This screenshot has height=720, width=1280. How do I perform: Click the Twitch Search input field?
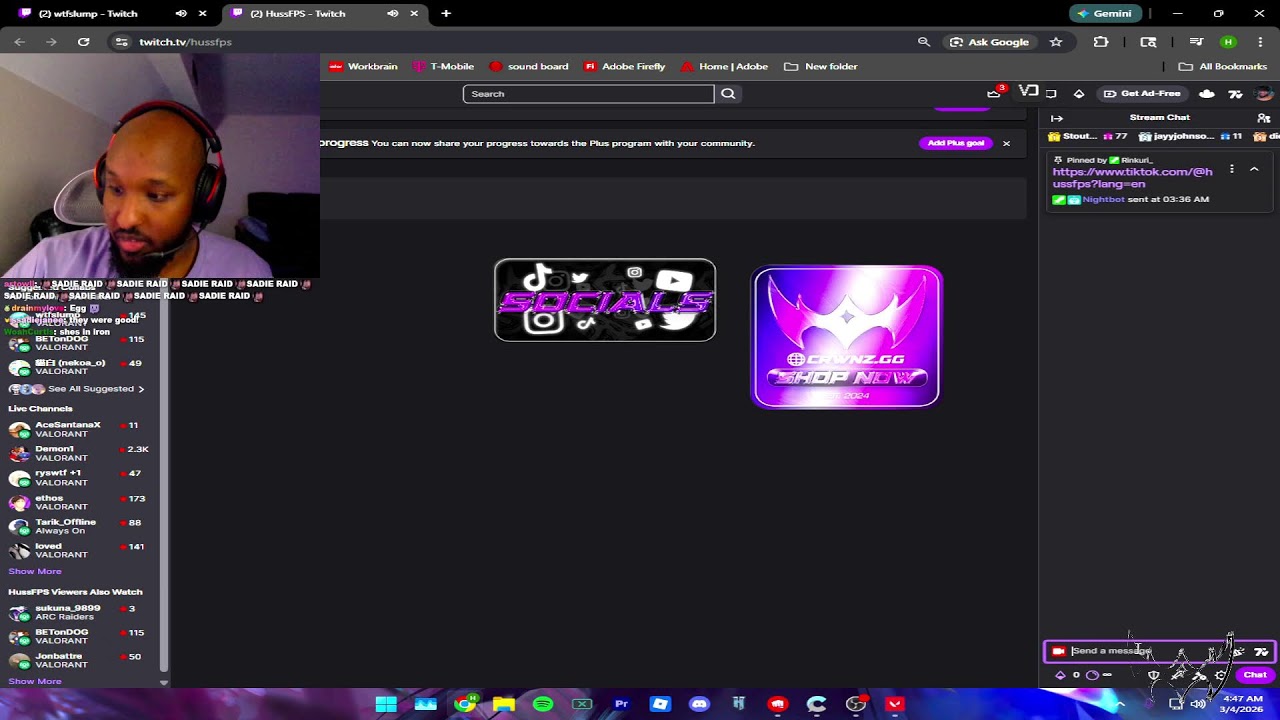pyautogui.click(x=588, y=94)
